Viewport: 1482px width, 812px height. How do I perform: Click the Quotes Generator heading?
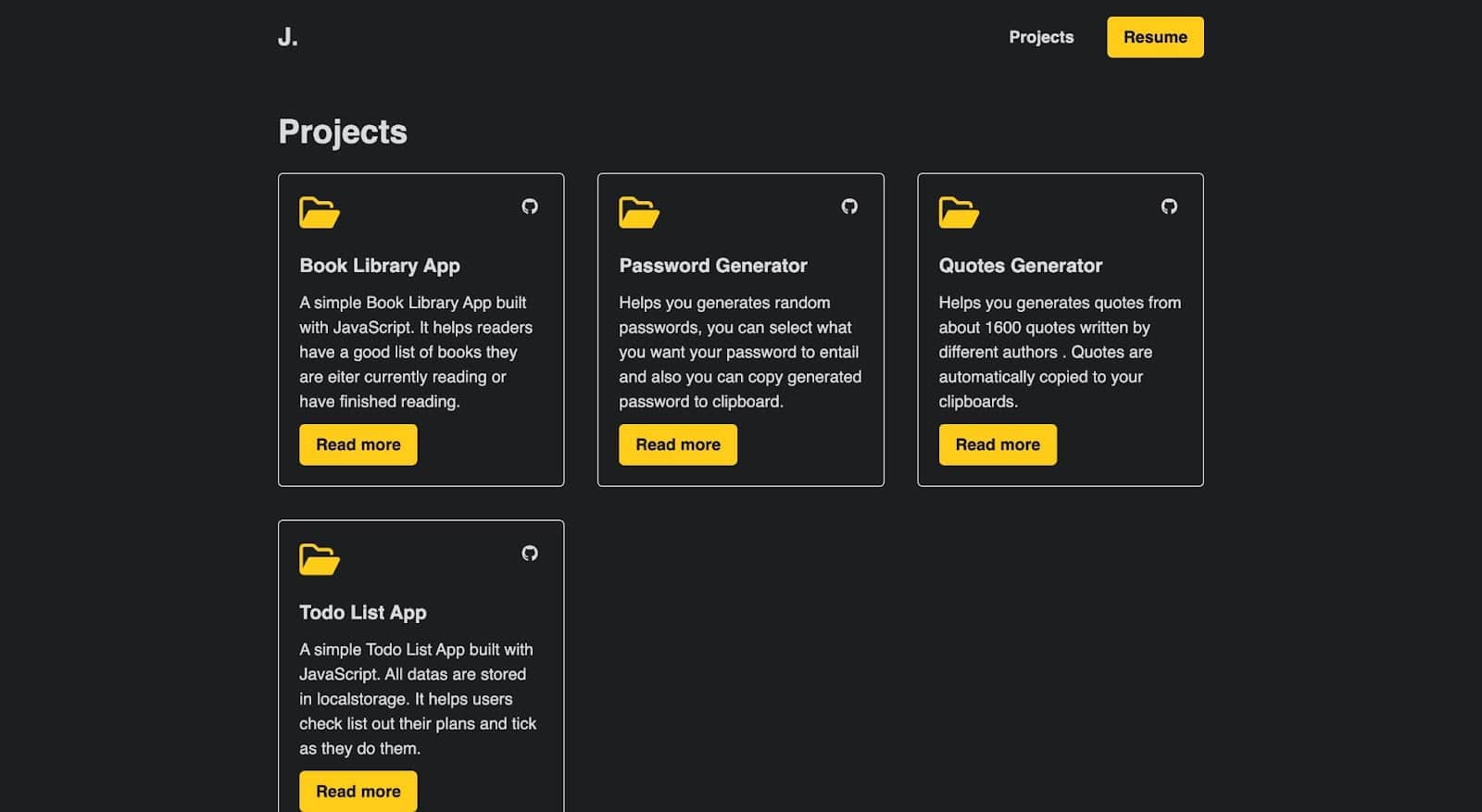[1021, 266]
